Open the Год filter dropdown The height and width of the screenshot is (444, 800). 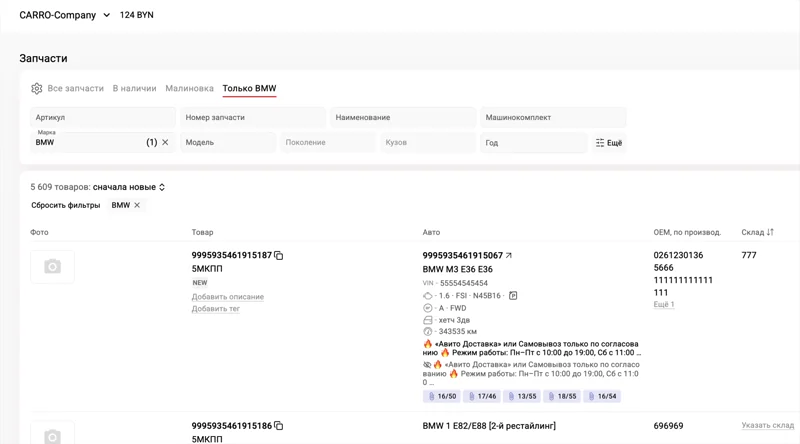[533, 143]
